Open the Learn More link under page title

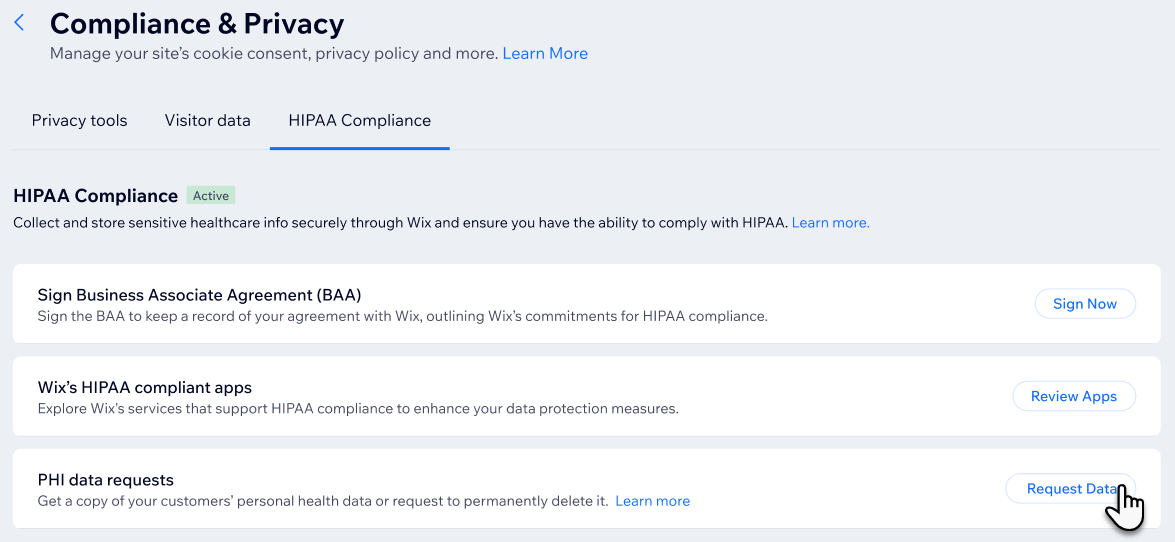tap(545, 54)
